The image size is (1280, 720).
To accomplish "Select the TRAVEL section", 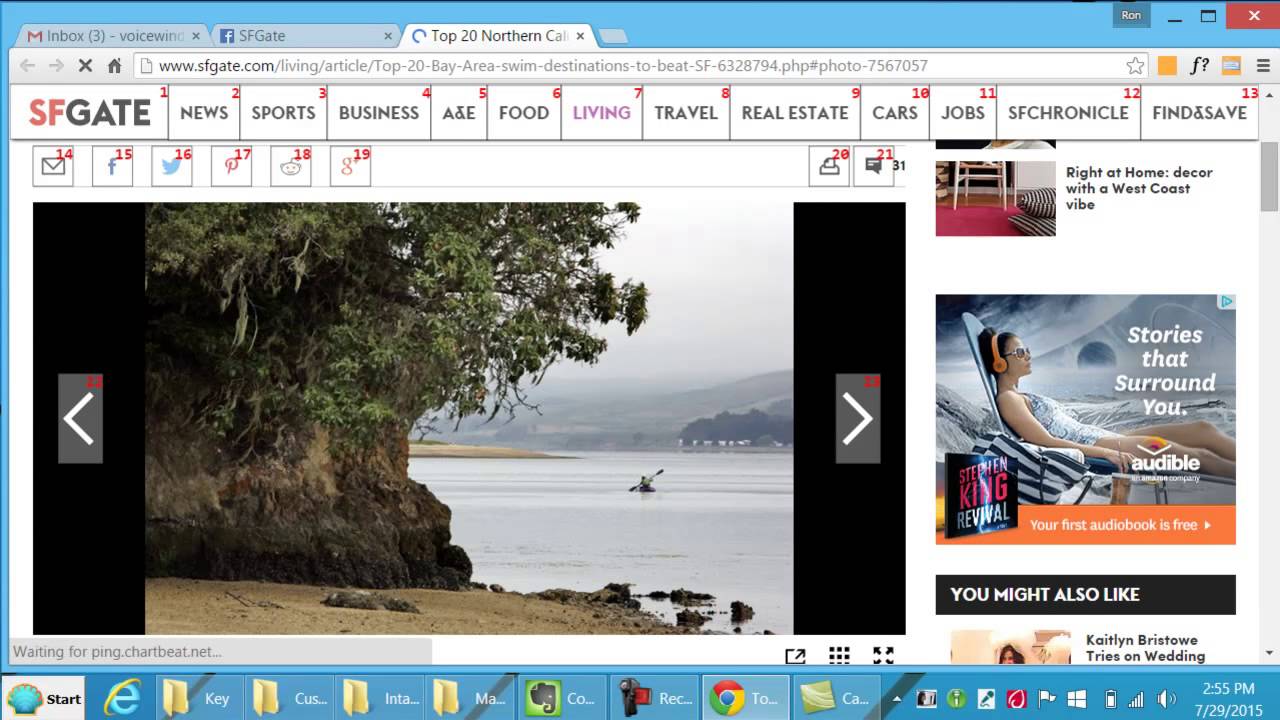I will [686, 112].
